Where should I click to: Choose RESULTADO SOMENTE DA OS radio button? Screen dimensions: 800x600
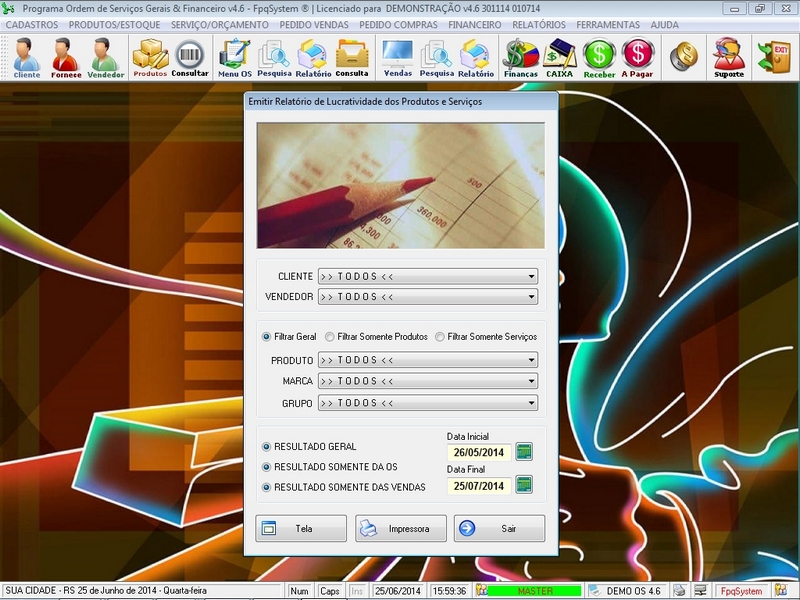[x=266, y=467]
